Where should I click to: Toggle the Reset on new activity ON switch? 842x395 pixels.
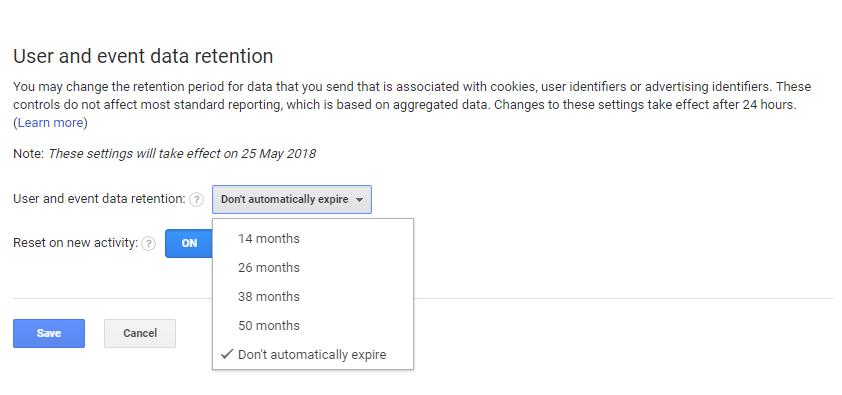point(189,243)
